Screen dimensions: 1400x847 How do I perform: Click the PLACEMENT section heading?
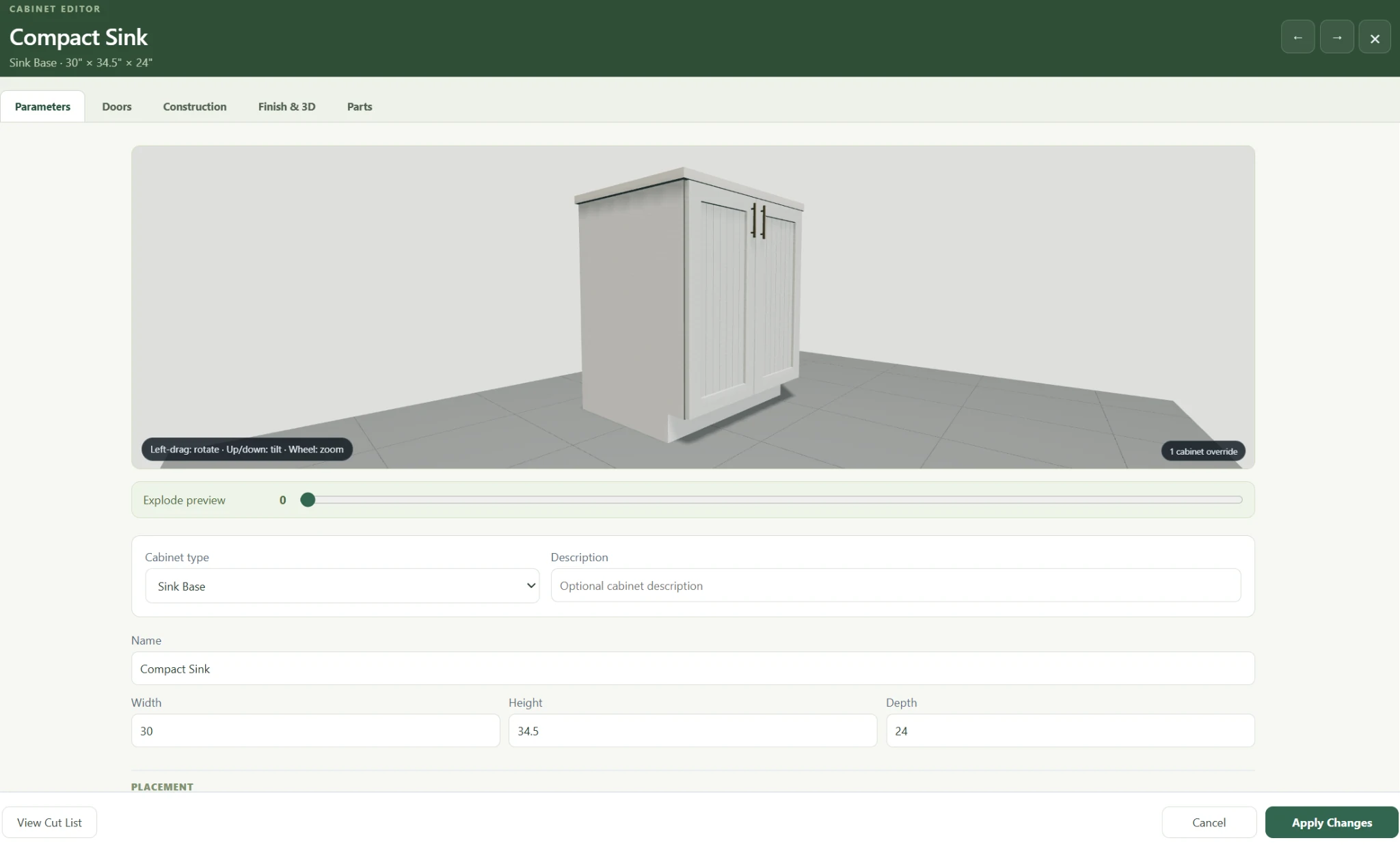162,787
